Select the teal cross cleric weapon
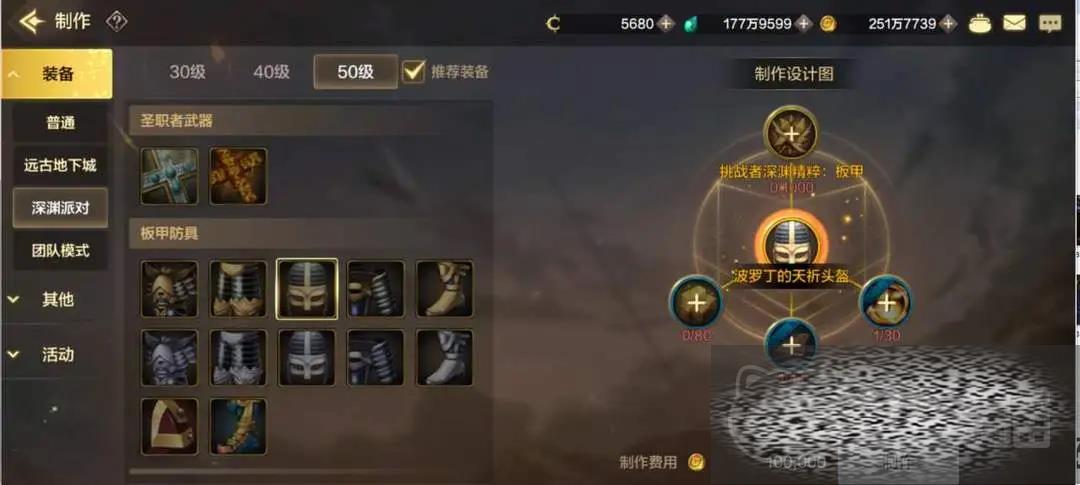 169,176
